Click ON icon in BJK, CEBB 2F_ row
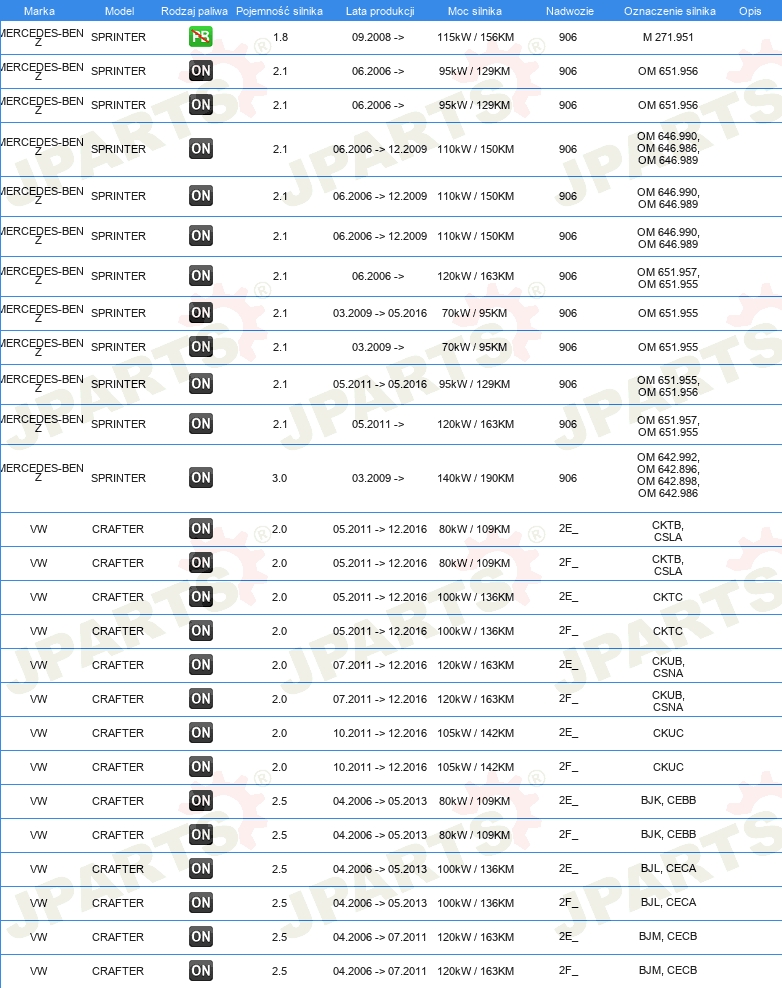 click(200, 835)
